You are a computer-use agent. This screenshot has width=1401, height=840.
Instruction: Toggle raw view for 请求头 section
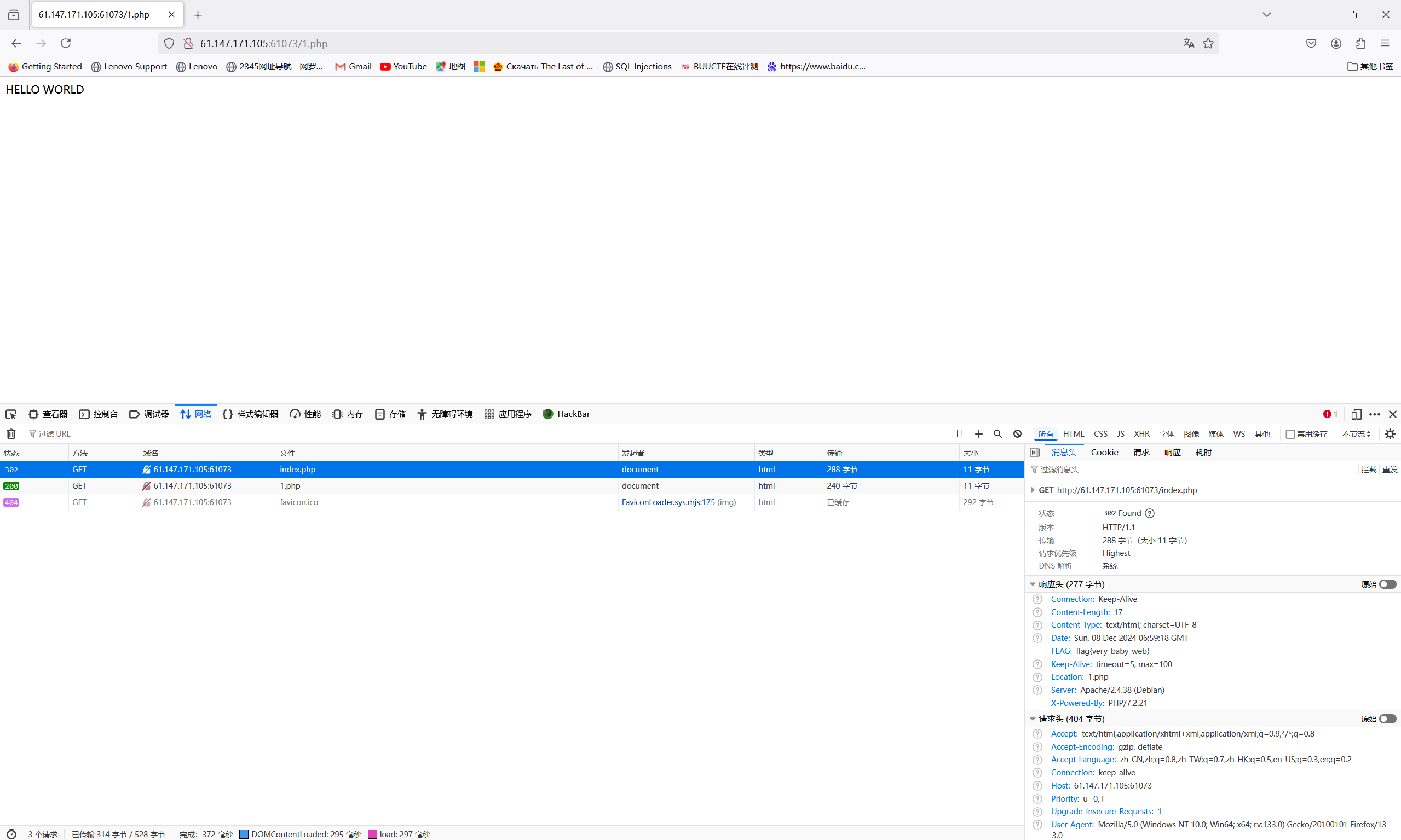click(x=1387, y=719)
